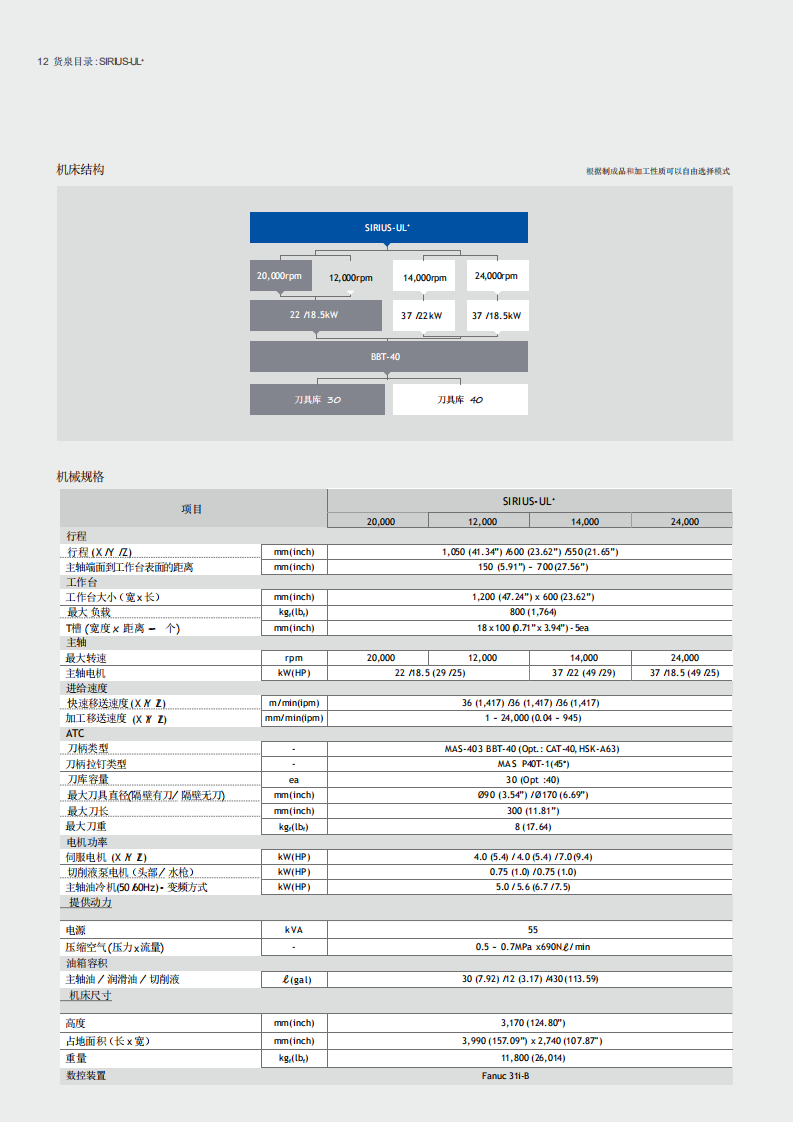
Task: Click the Fanuc 31i-B table cell
Action: (530, 1076)
